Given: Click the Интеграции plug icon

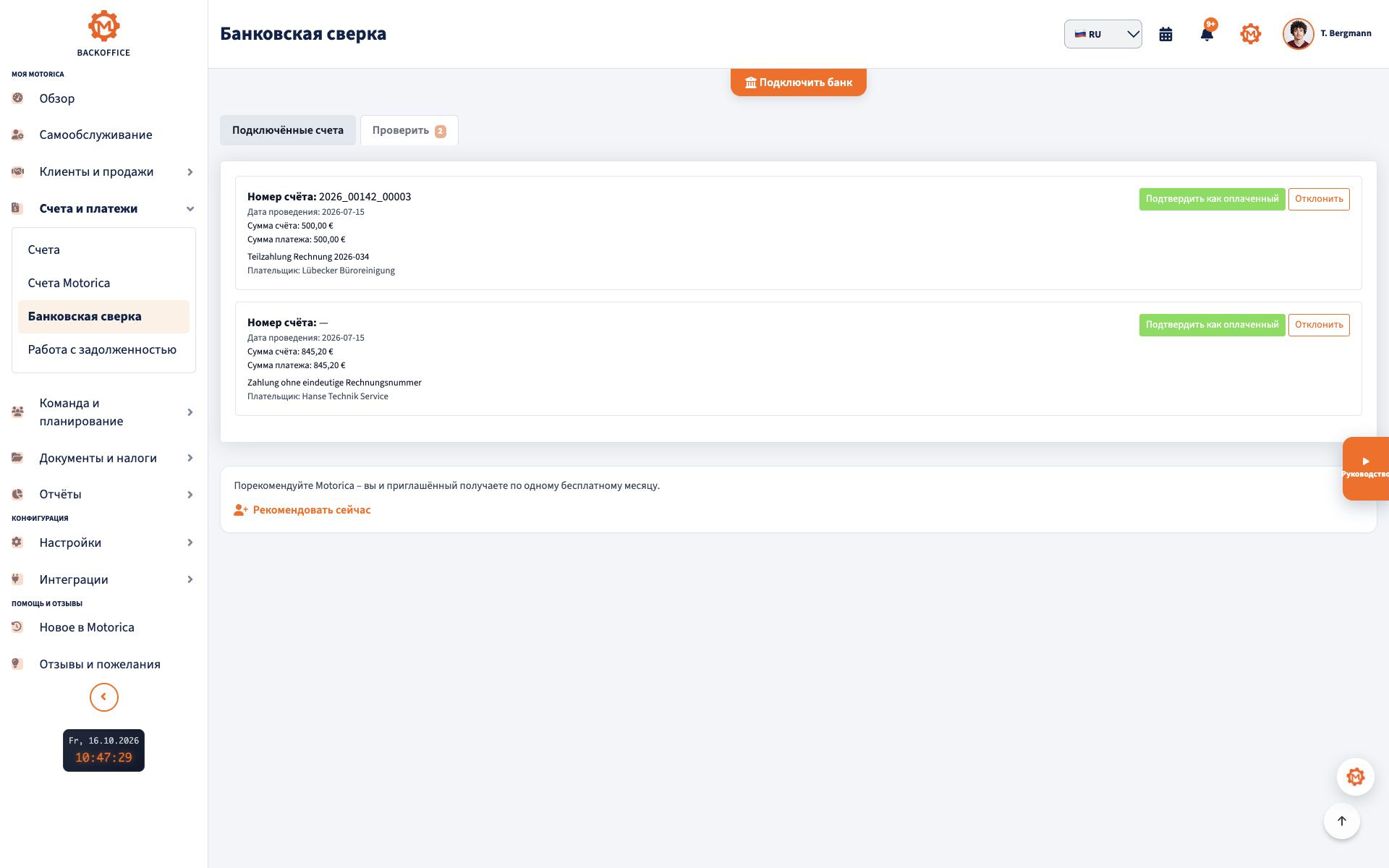Looking at the screenshot, I should [x=17, y=579].
